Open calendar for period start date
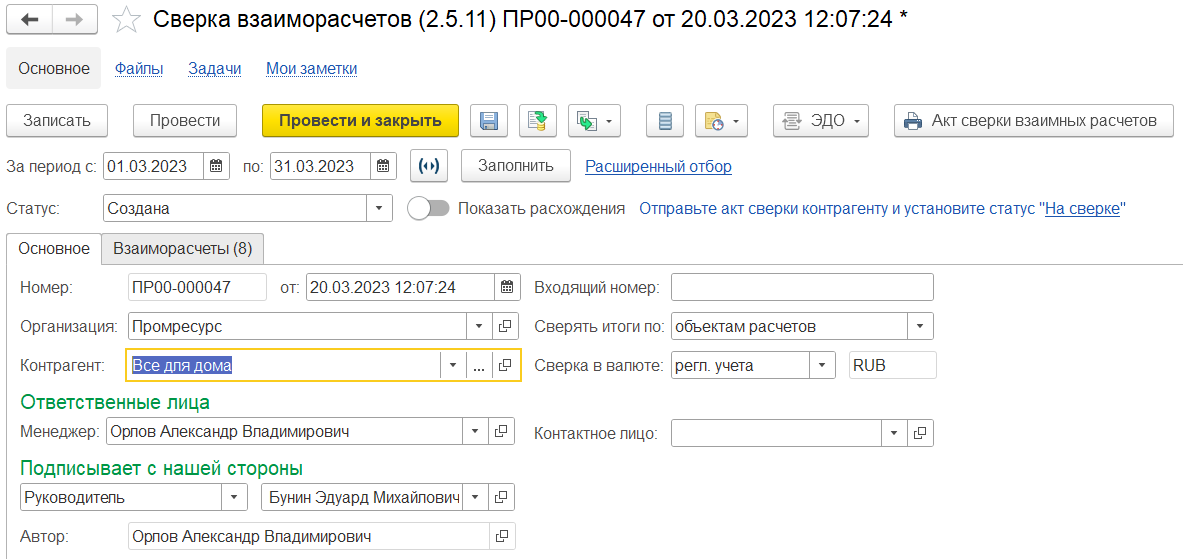The image size is (1183, 559). coord(217,167)
